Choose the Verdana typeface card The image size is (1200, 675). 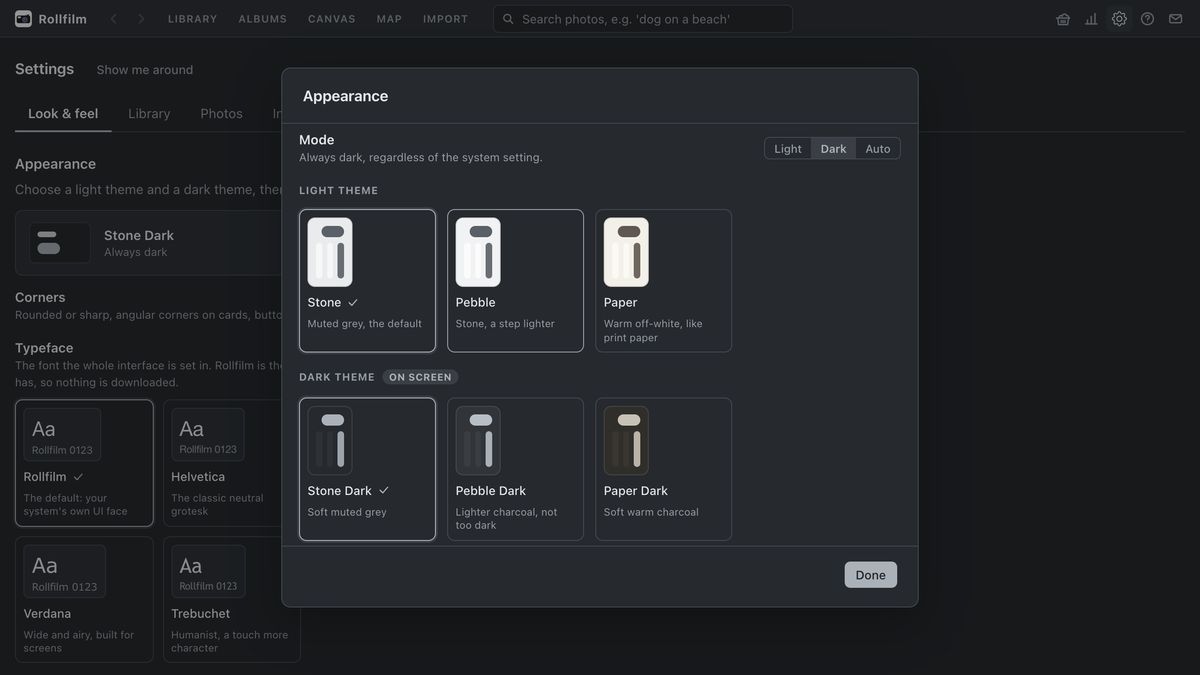coord(85,599)
